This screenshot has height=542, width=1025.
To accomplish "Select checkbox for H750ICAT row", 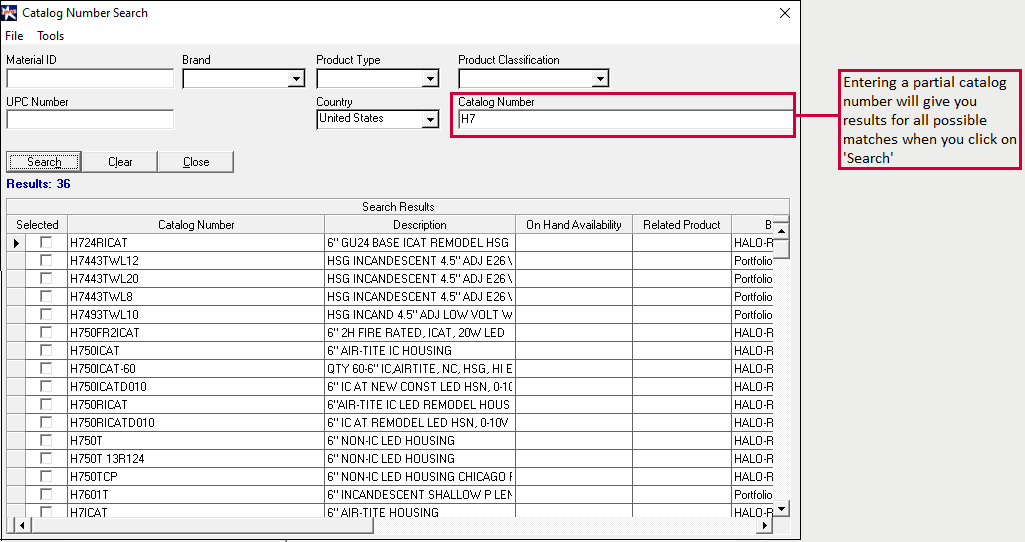I will [46, 351].
